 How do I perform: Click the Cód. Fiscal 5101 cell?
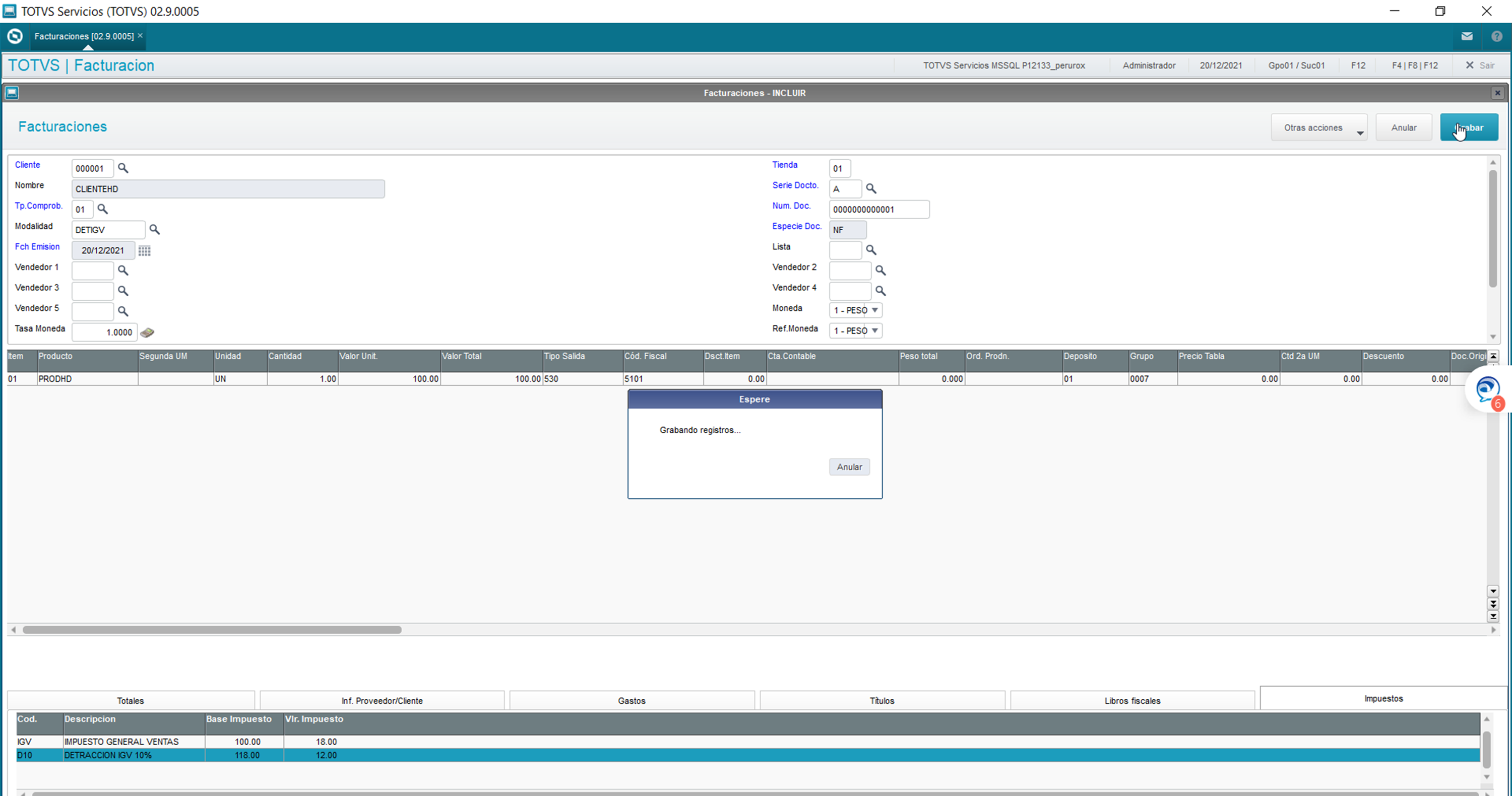click(x=663, y=379)
